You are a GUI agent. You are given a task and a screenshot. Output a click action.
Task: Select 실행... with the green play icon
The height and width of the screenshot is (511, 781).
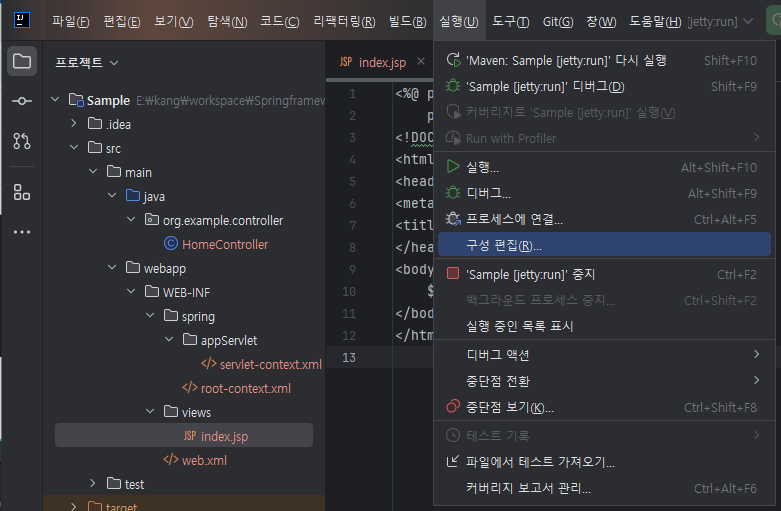[604, 167]
